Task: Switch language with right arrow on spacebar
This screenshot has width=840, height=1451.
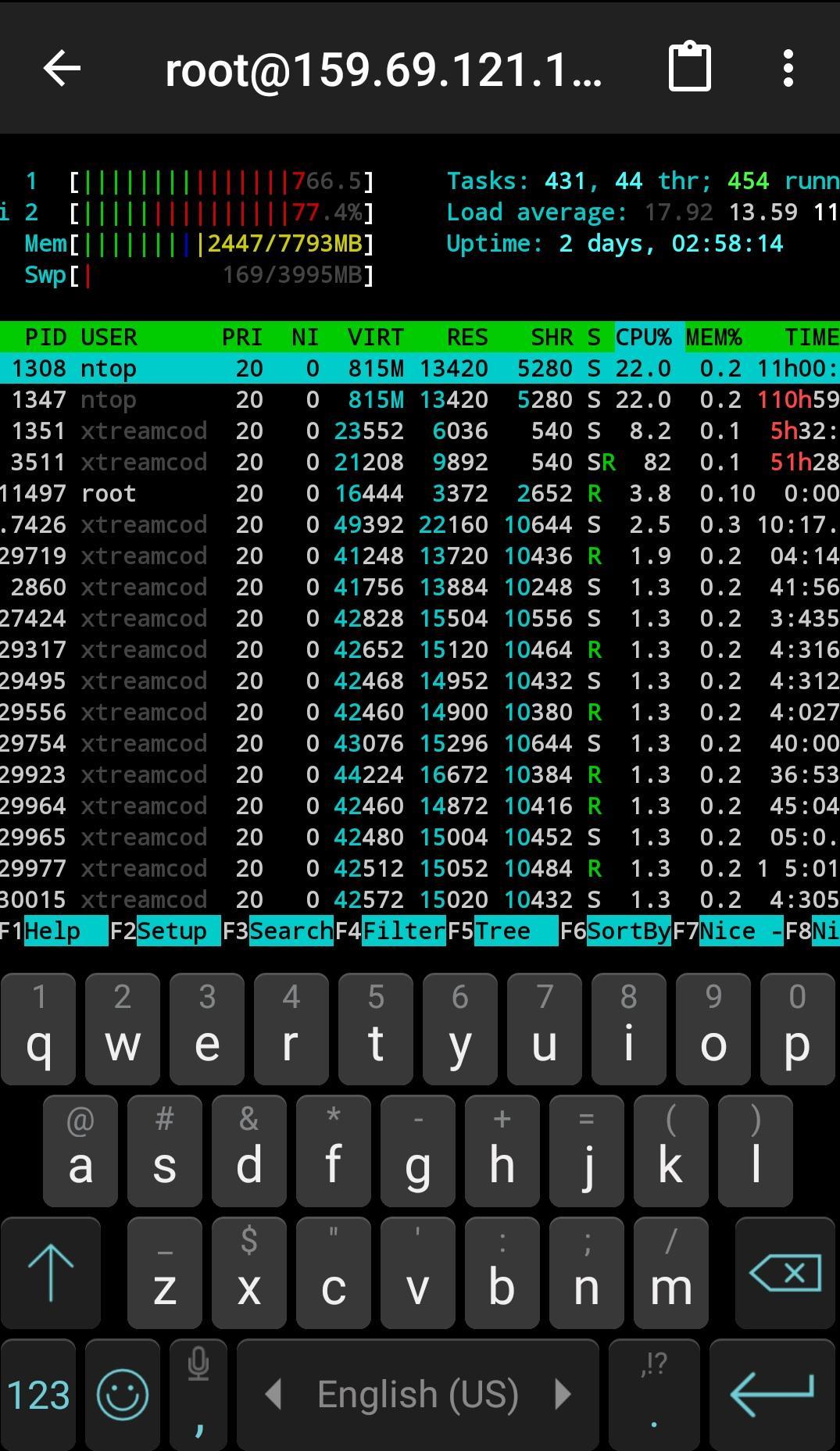Action: tap(563, 1394)
